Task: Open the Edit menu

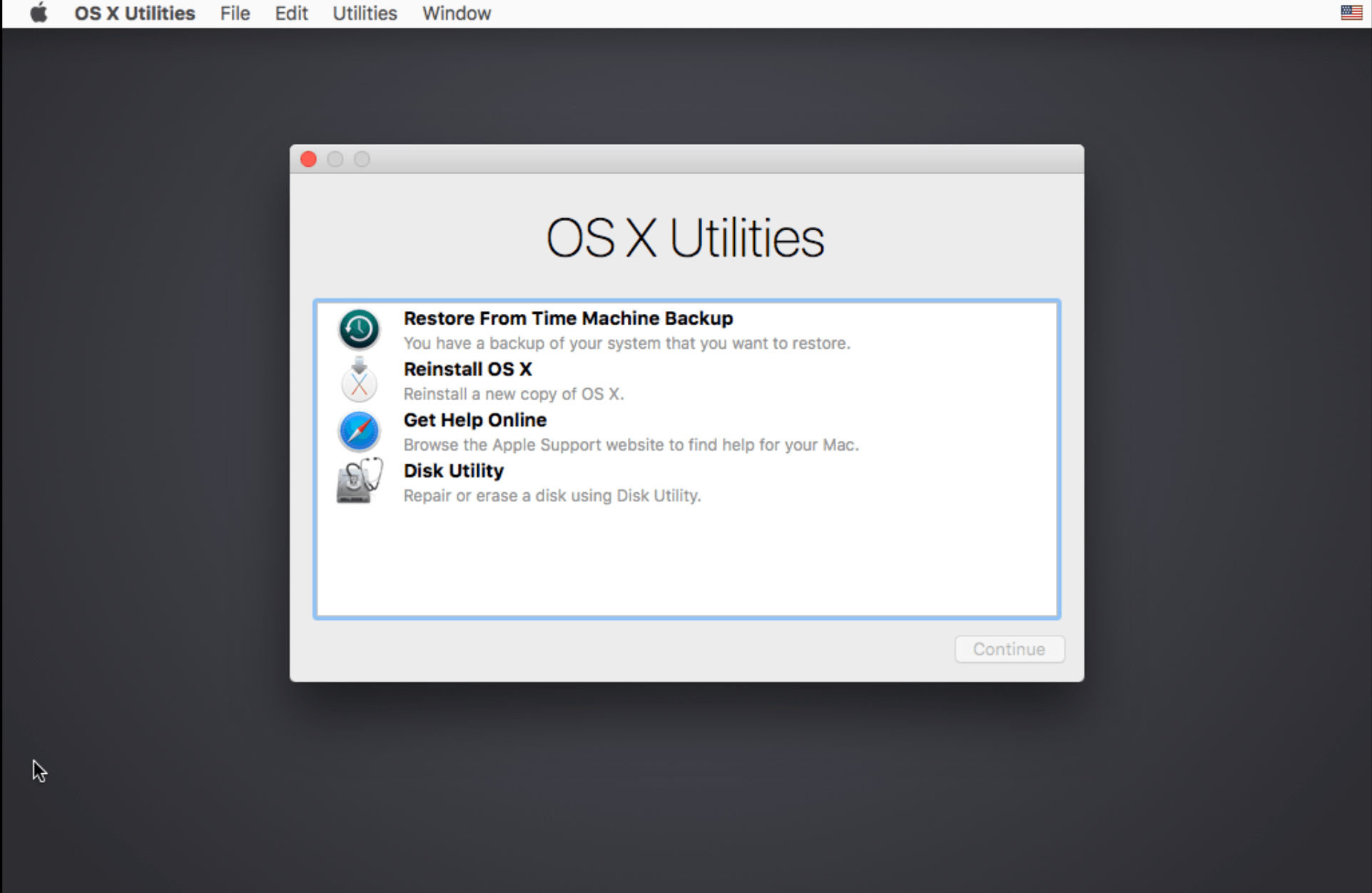Action: 291,14
